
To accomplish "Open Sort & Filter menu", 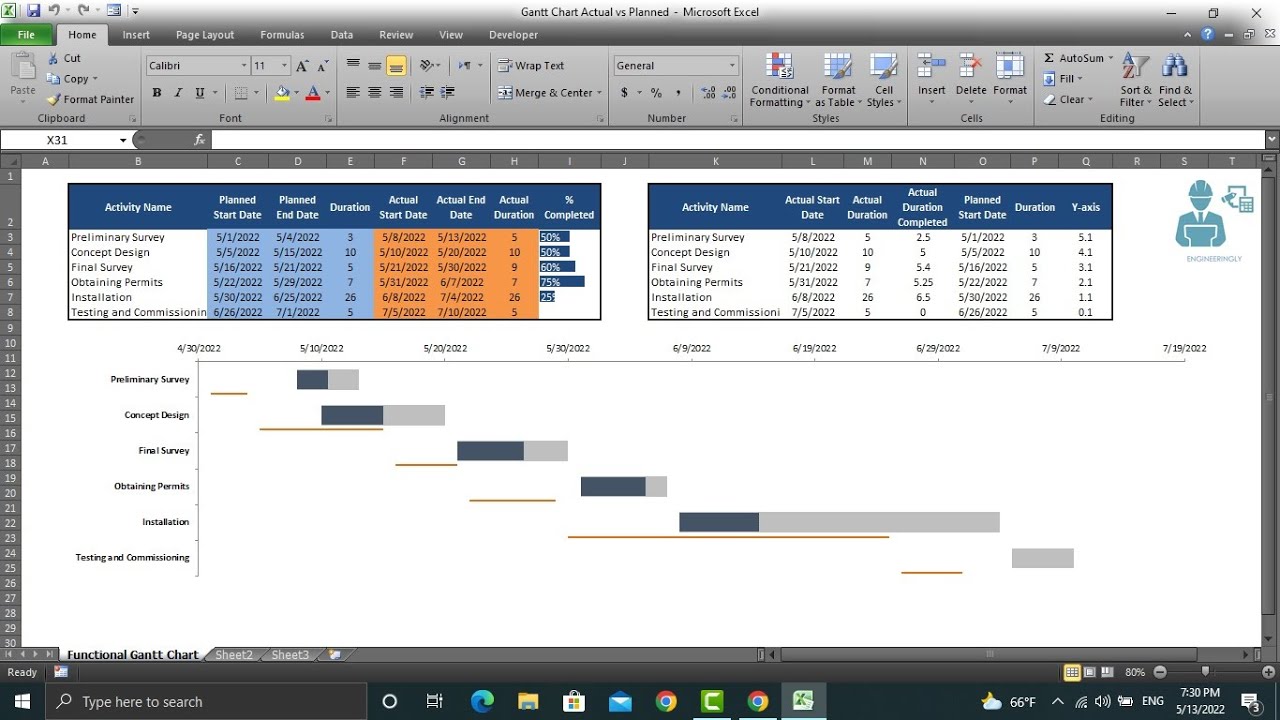I will point(1135,79).
